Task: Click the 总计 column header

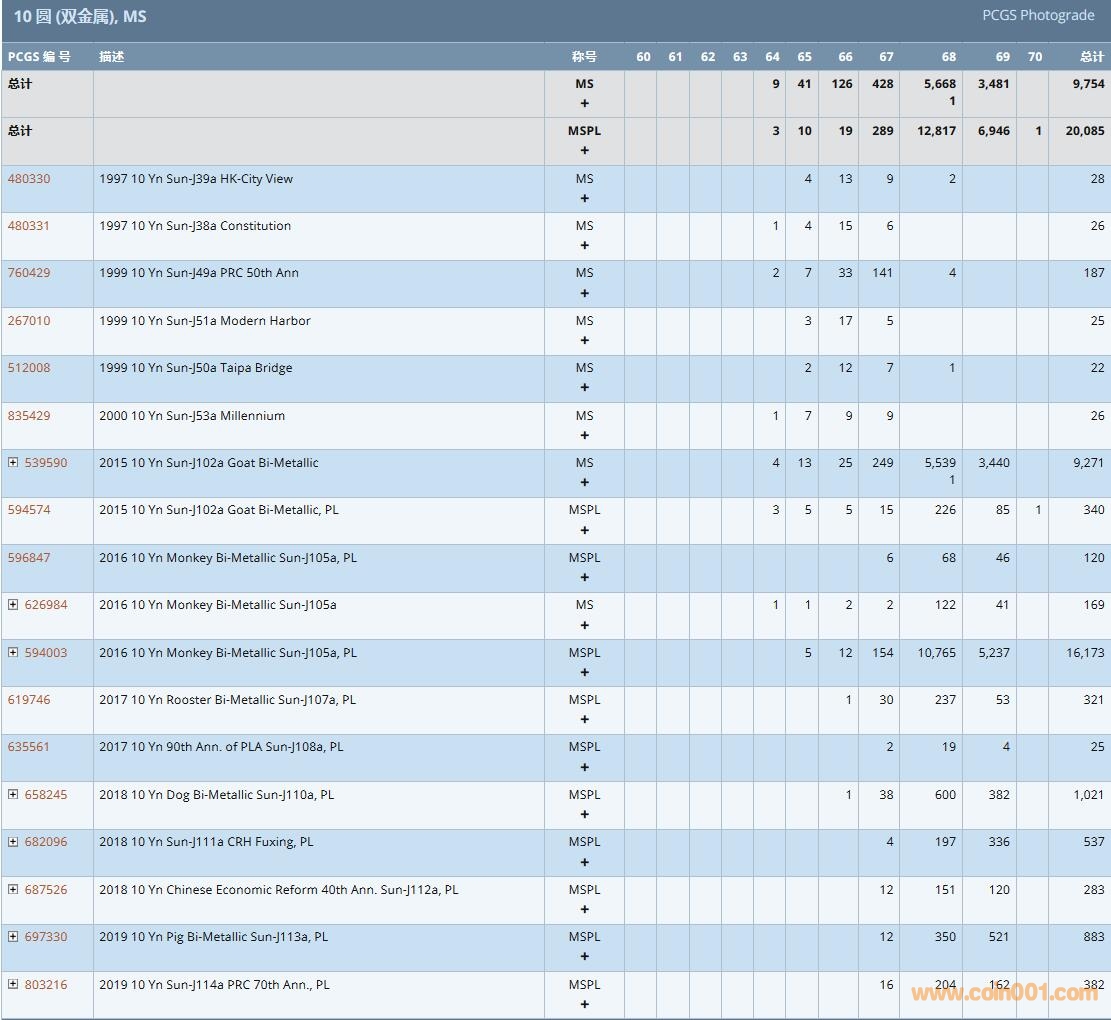Action: pyautogui.click(x=1091, y=57)
